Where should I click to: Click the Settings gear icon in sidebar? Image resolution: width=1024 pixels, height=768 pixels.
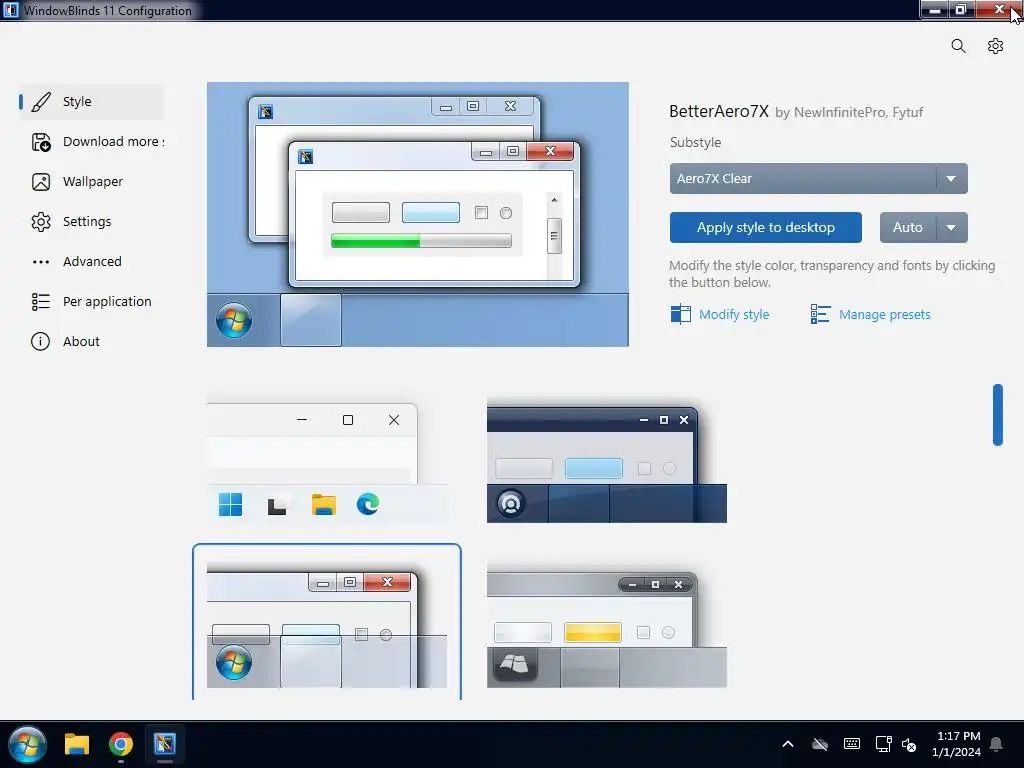pyautogui.click(x=40, y=222)
